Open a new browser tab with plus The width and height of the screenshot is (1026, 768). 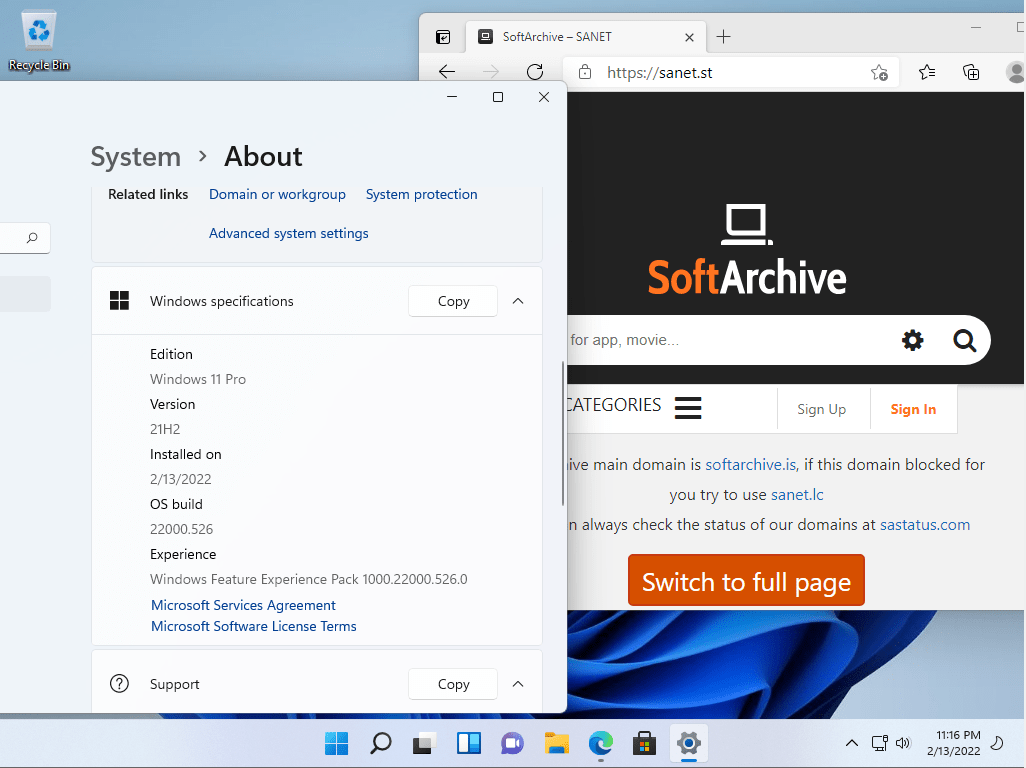point(723,37)
